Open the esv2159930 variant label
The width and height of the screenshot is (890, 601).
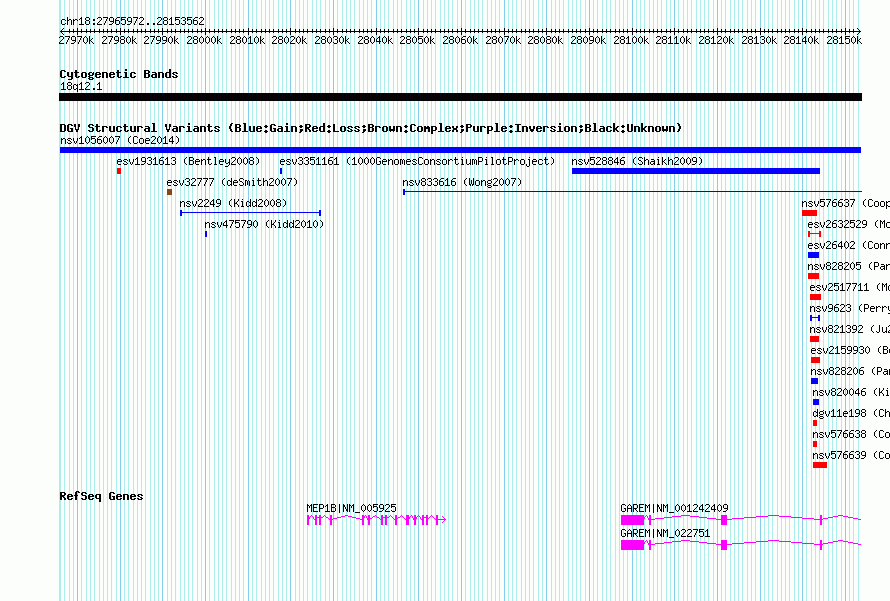click(850, 350)
